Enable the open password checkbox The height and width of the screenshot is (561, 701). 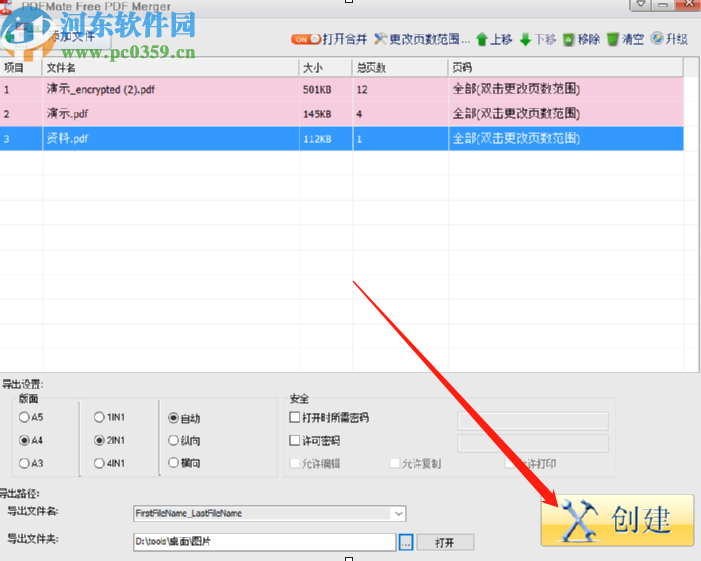(295, 418)
